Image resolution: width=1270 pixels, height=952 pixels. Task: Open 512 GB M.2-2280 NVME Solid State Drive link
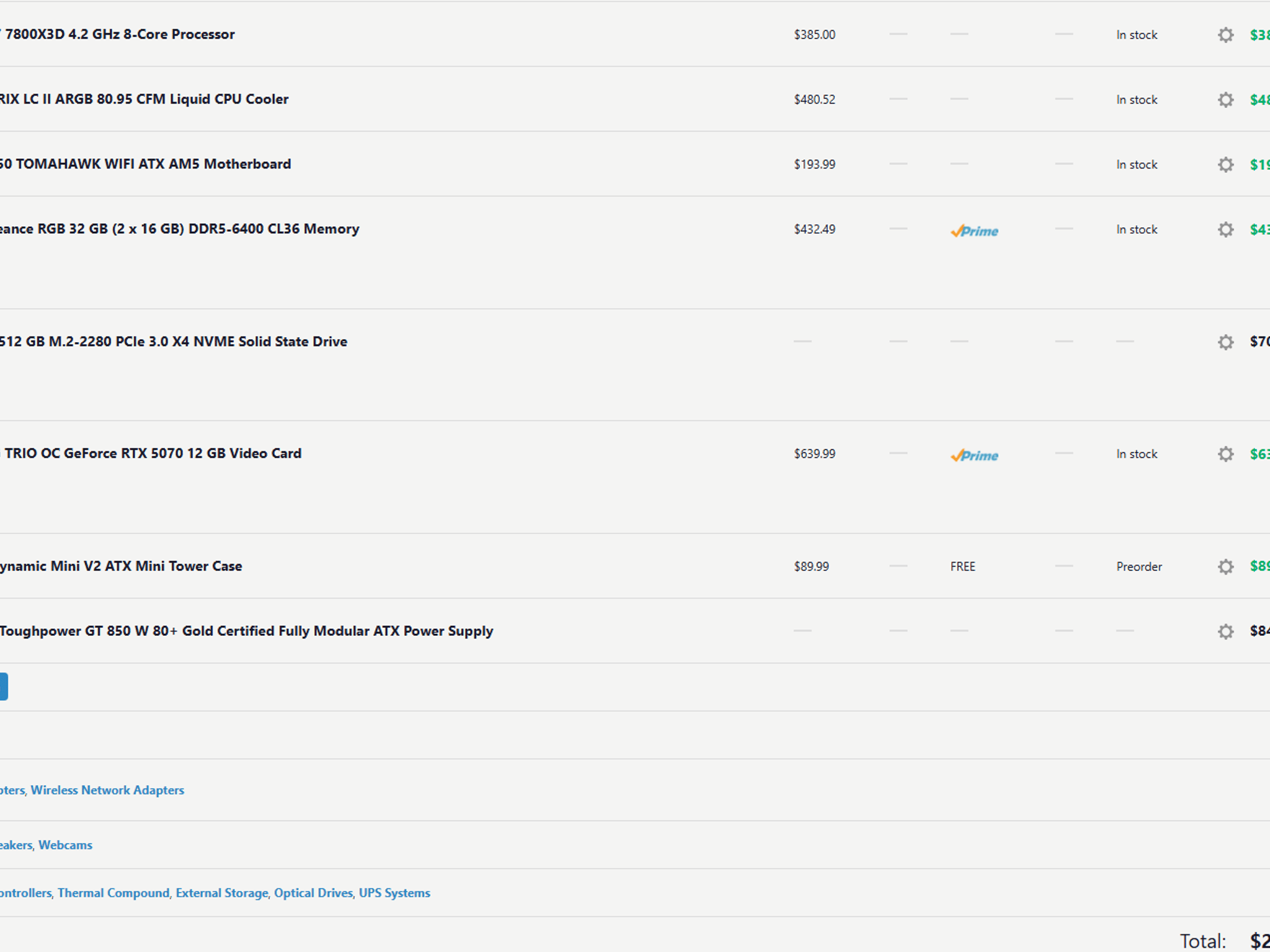(x=174, y=342)
